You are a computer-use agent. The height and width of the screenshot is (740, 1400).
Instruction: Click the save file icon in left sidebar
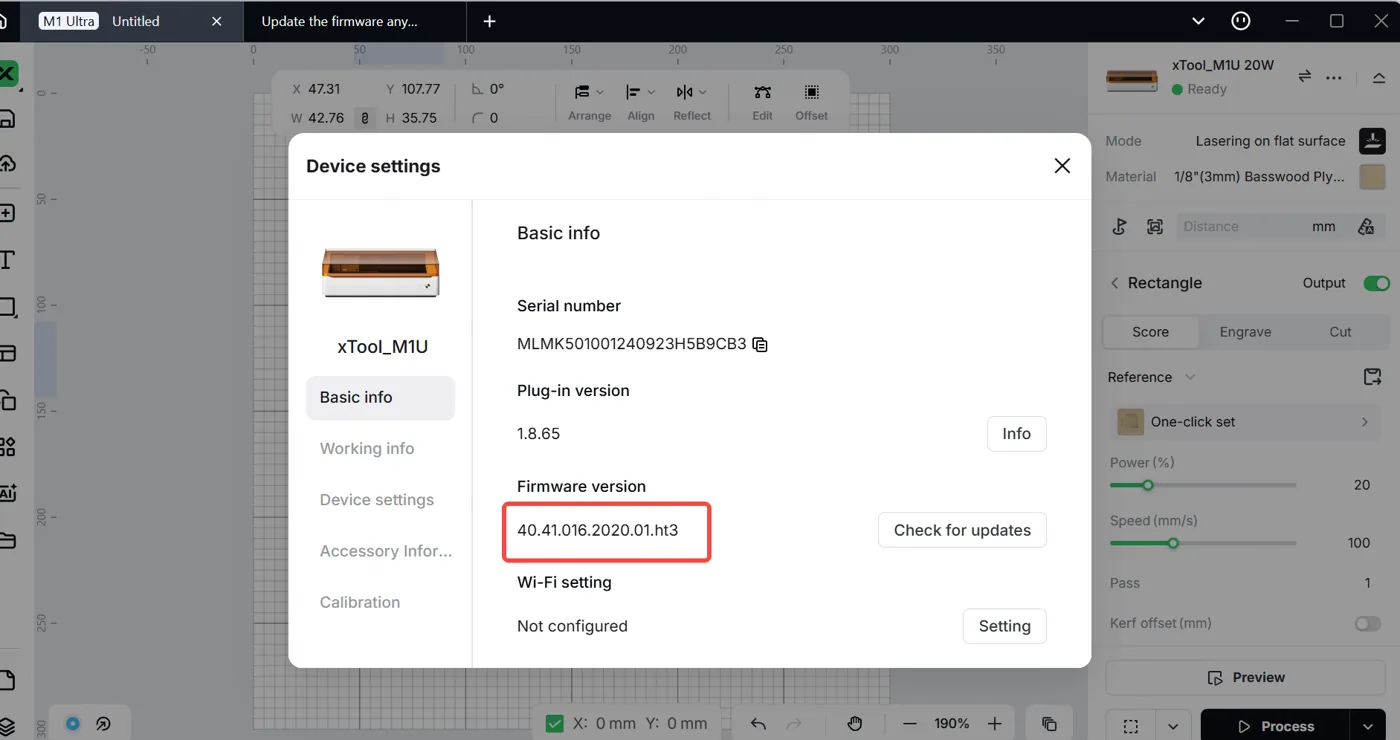click(x=6, y=119)
